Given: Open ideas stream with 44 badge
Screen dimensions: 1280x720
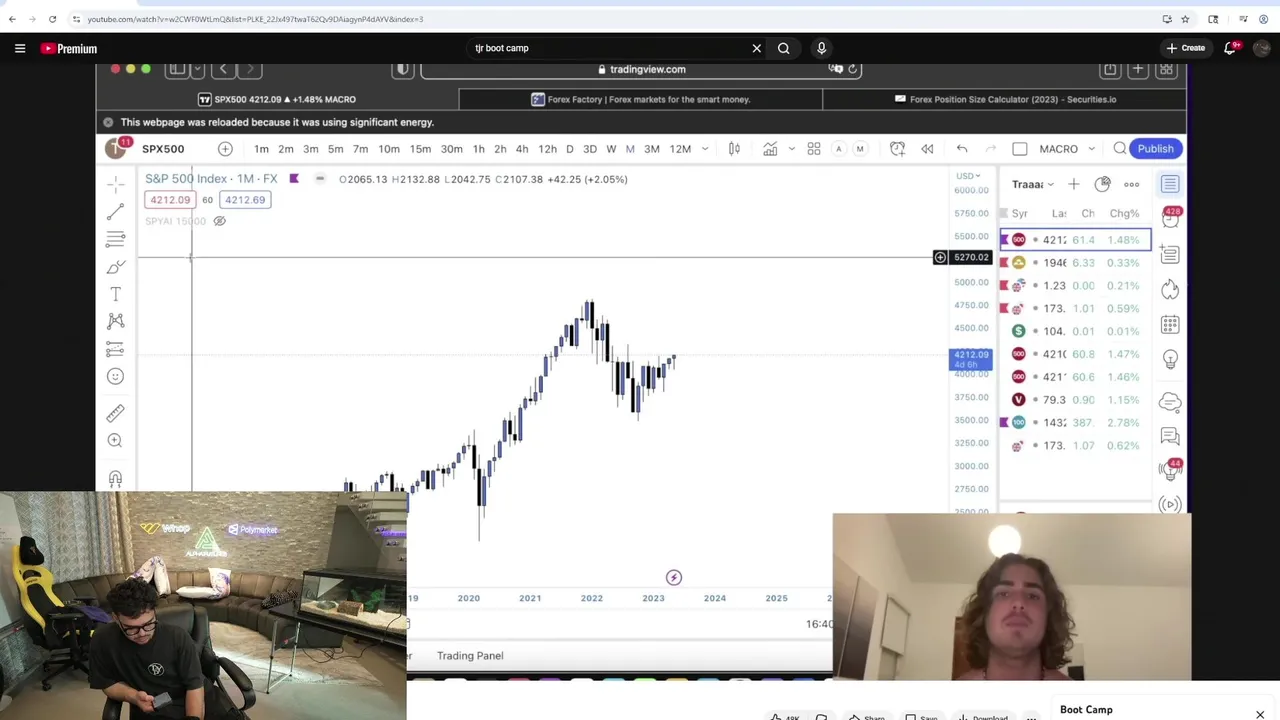Looking at the screenshot, I should pyautogui.click(x=1170, y=469).
